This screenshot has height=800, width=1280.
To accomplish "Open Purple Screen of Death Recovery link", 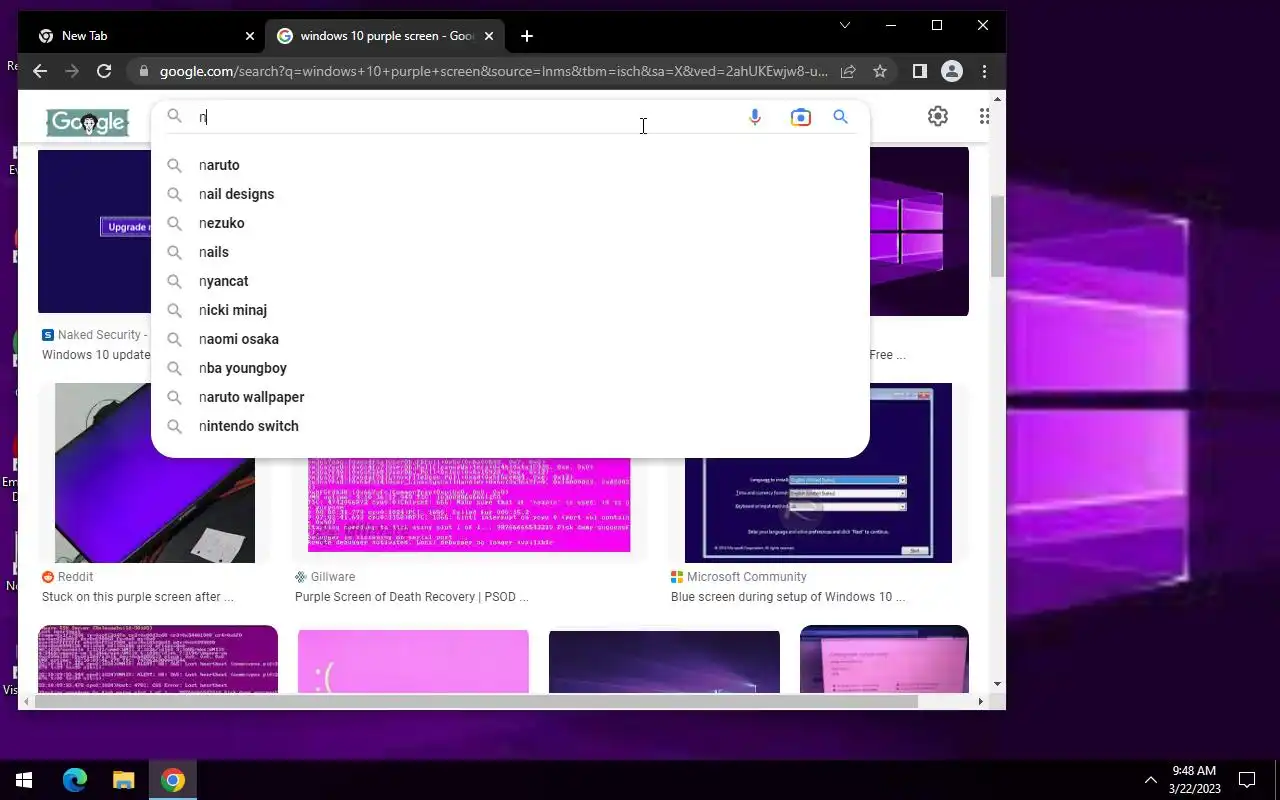I will coord(412,597).
